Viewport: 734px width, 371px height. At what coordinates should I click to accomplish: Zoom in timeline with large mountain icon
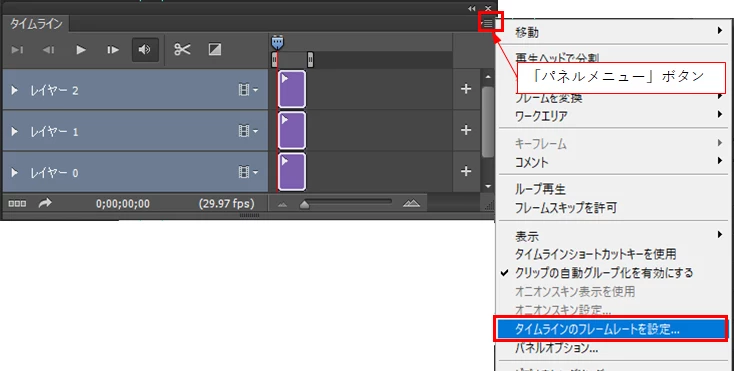pos(411,203)
